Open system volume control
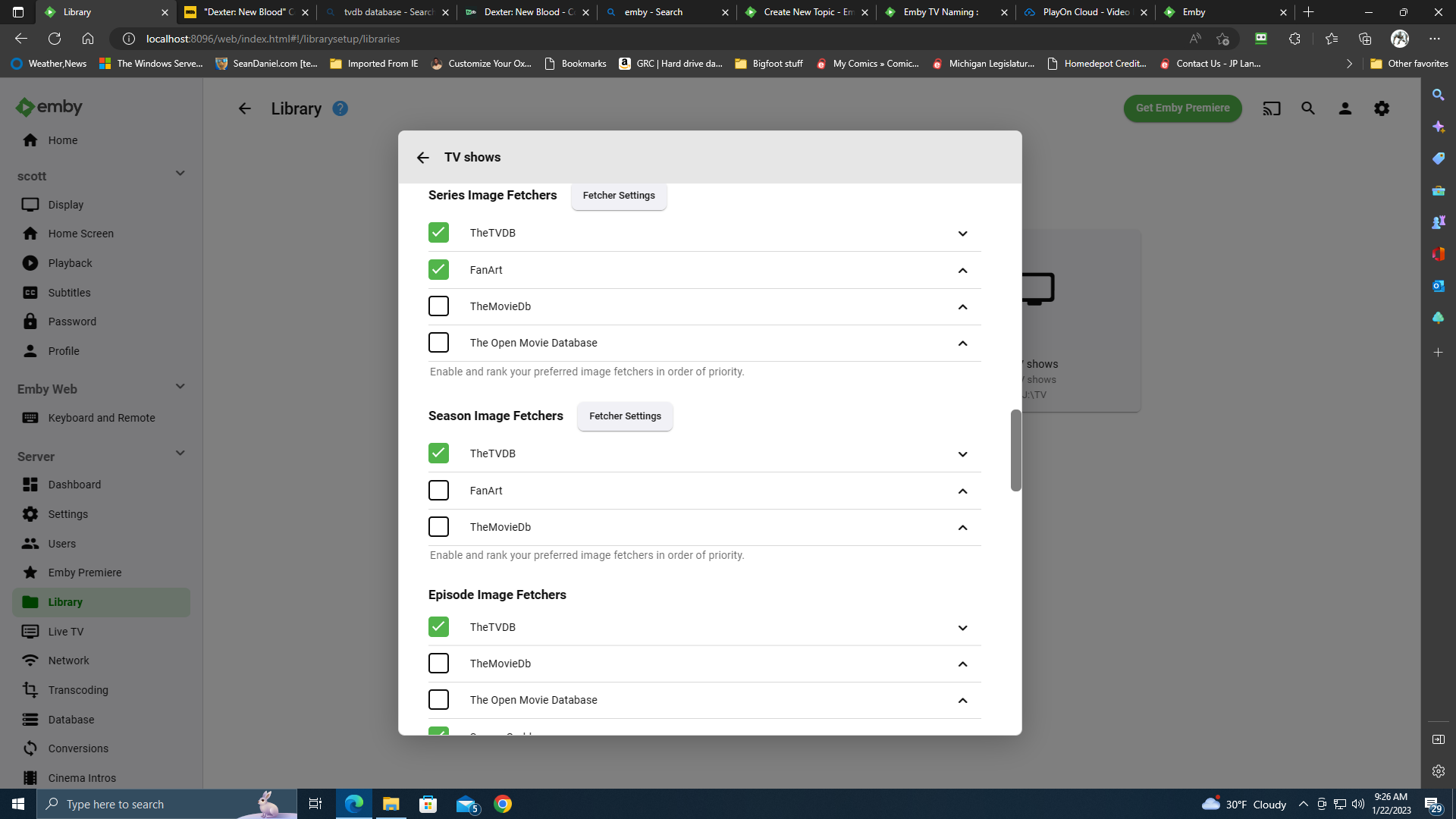1456x819 pixels. pyautogui.click(x=1358, y=804)
